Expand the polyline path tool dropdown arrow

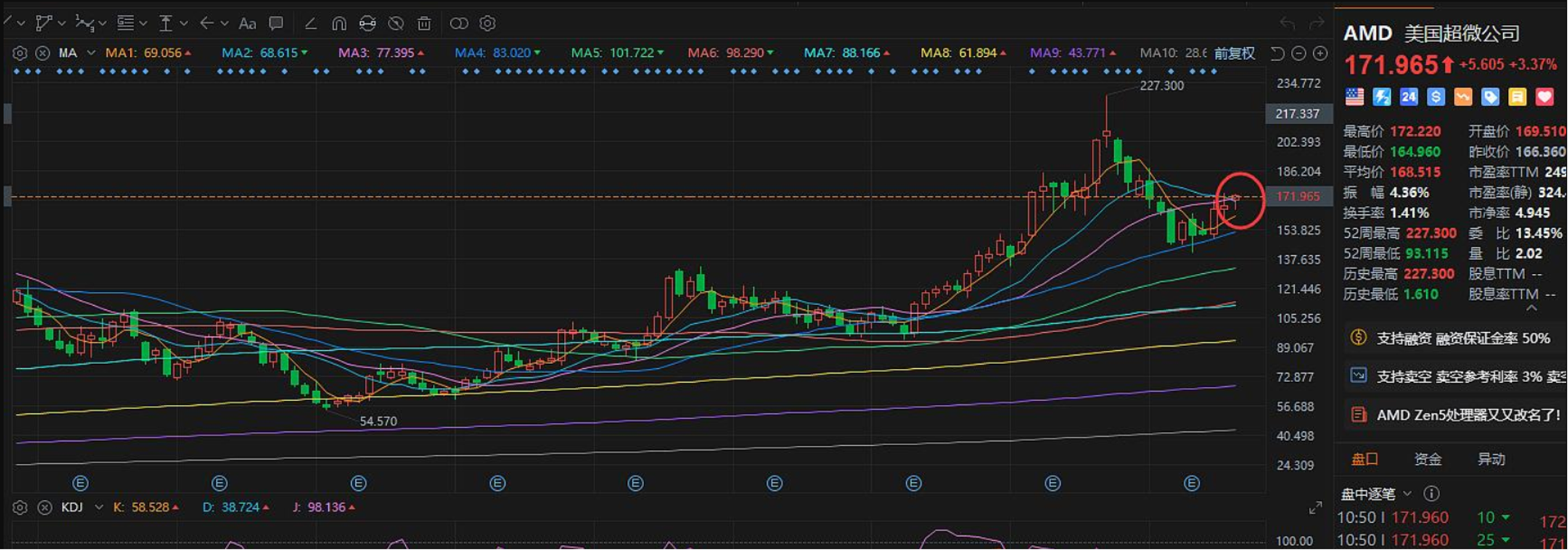61,24
